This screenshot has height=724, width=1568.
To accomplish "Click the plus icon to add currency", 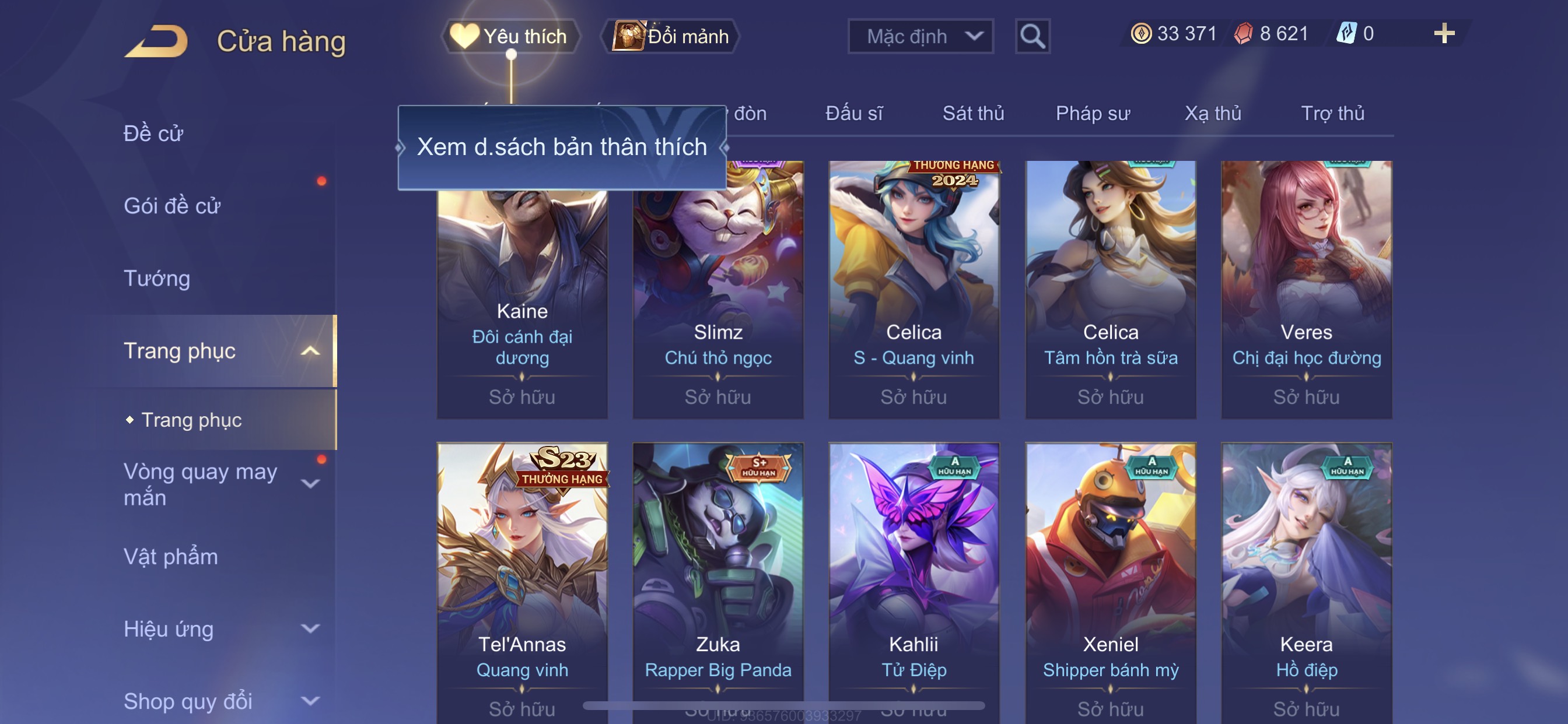I will tap(1444, 33).
